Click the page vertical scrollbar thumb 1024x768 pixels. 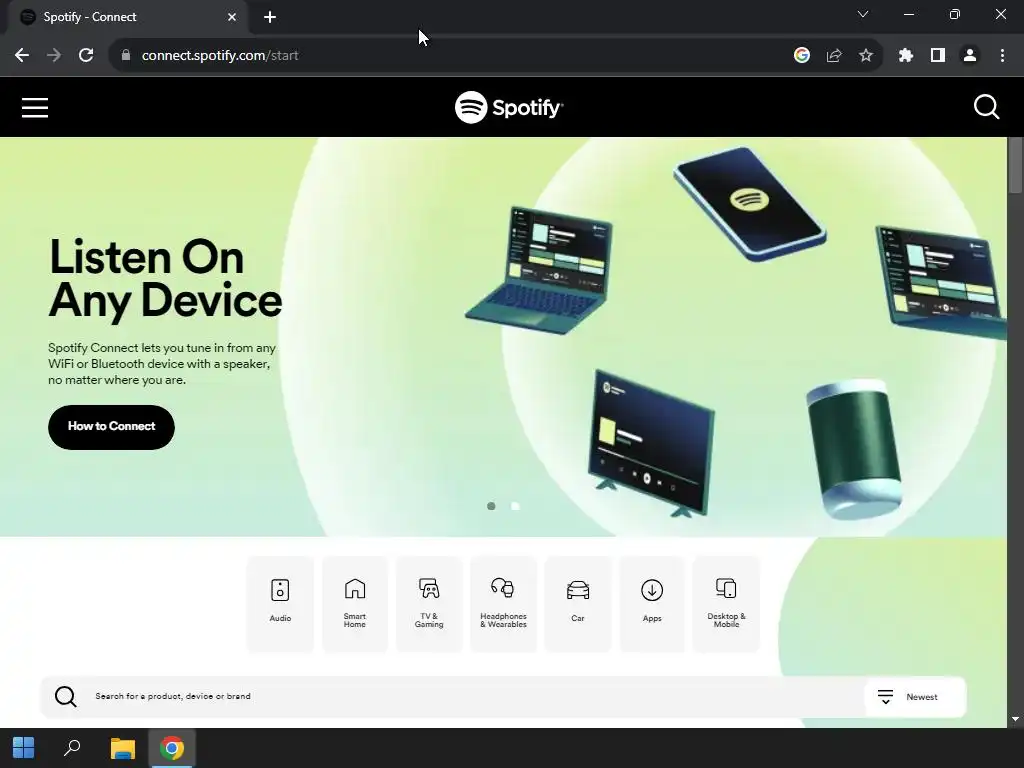[x=1015, y=165]
